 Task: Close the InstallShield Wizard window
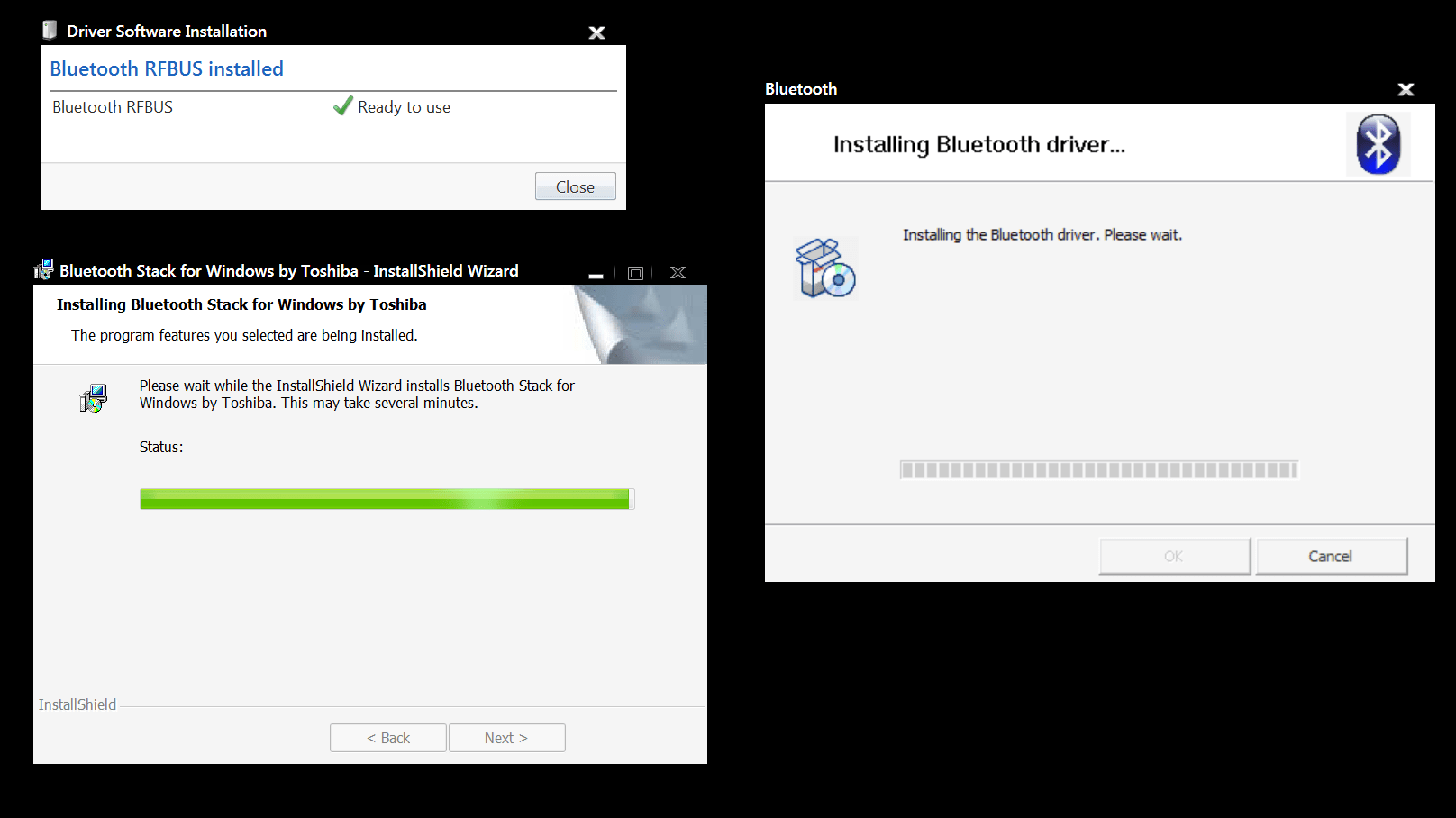678,273
